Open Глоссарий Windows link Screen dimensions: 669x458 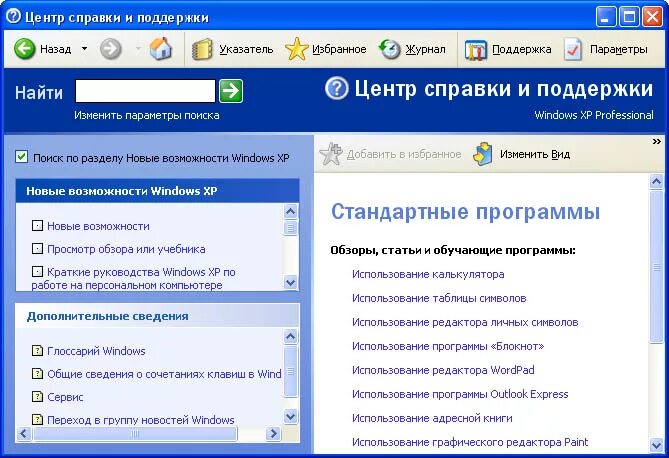click(x=96, y=351)
